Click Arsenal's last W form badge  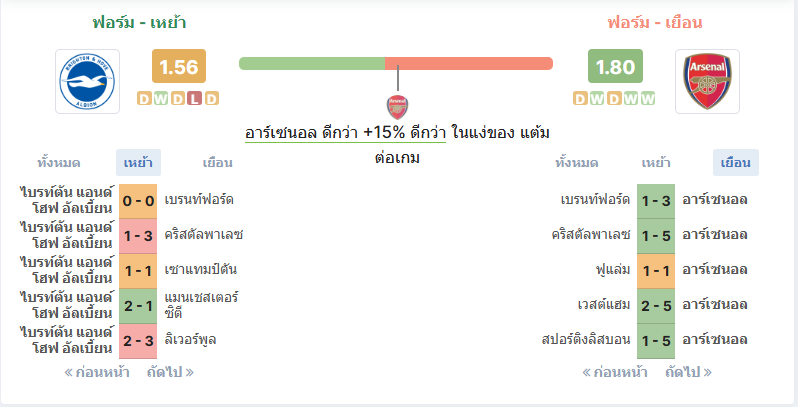(647, 98)
